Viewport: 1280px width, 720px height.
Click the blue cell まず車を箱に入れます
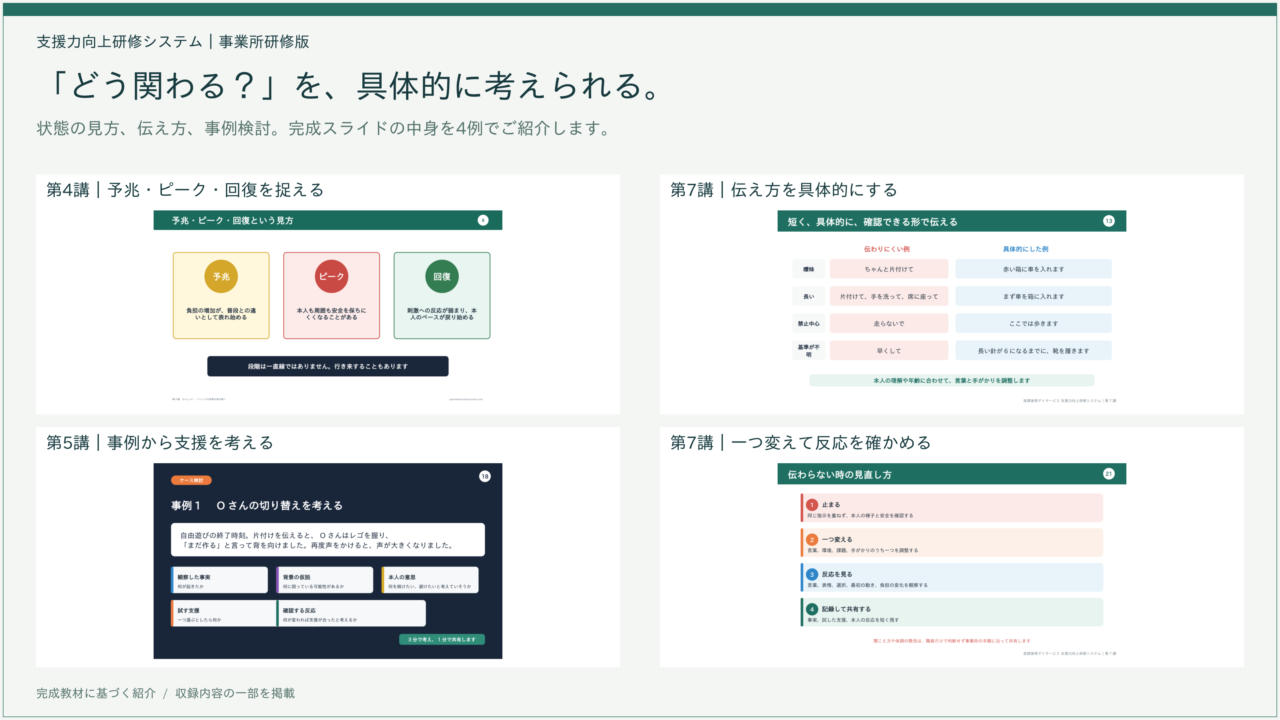(1033, 297)
